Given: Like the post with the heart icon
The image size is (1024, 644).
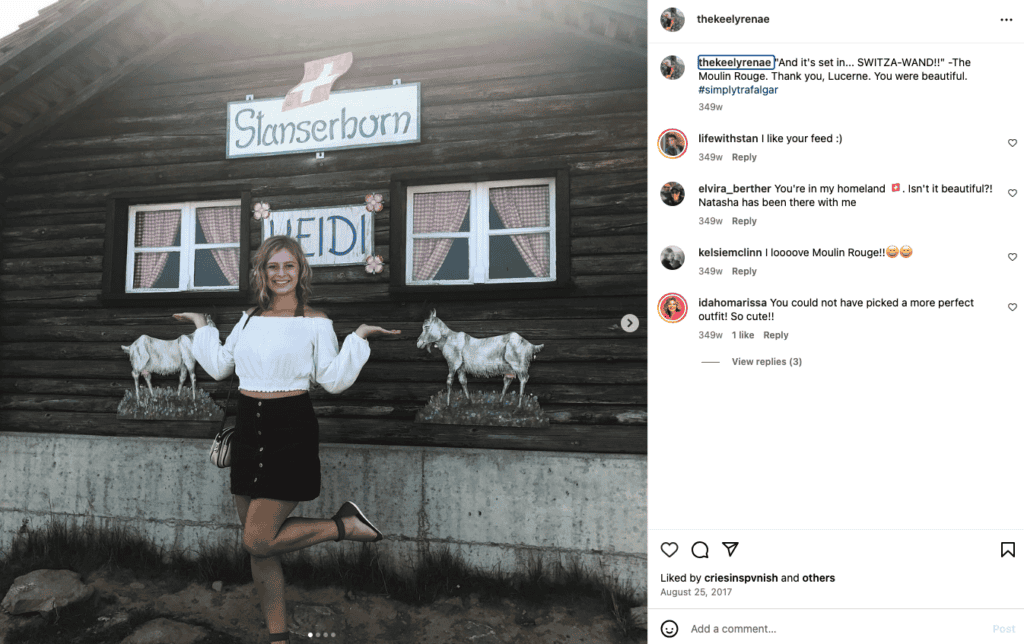Looking at the screenshot, I should pos(669,549).
